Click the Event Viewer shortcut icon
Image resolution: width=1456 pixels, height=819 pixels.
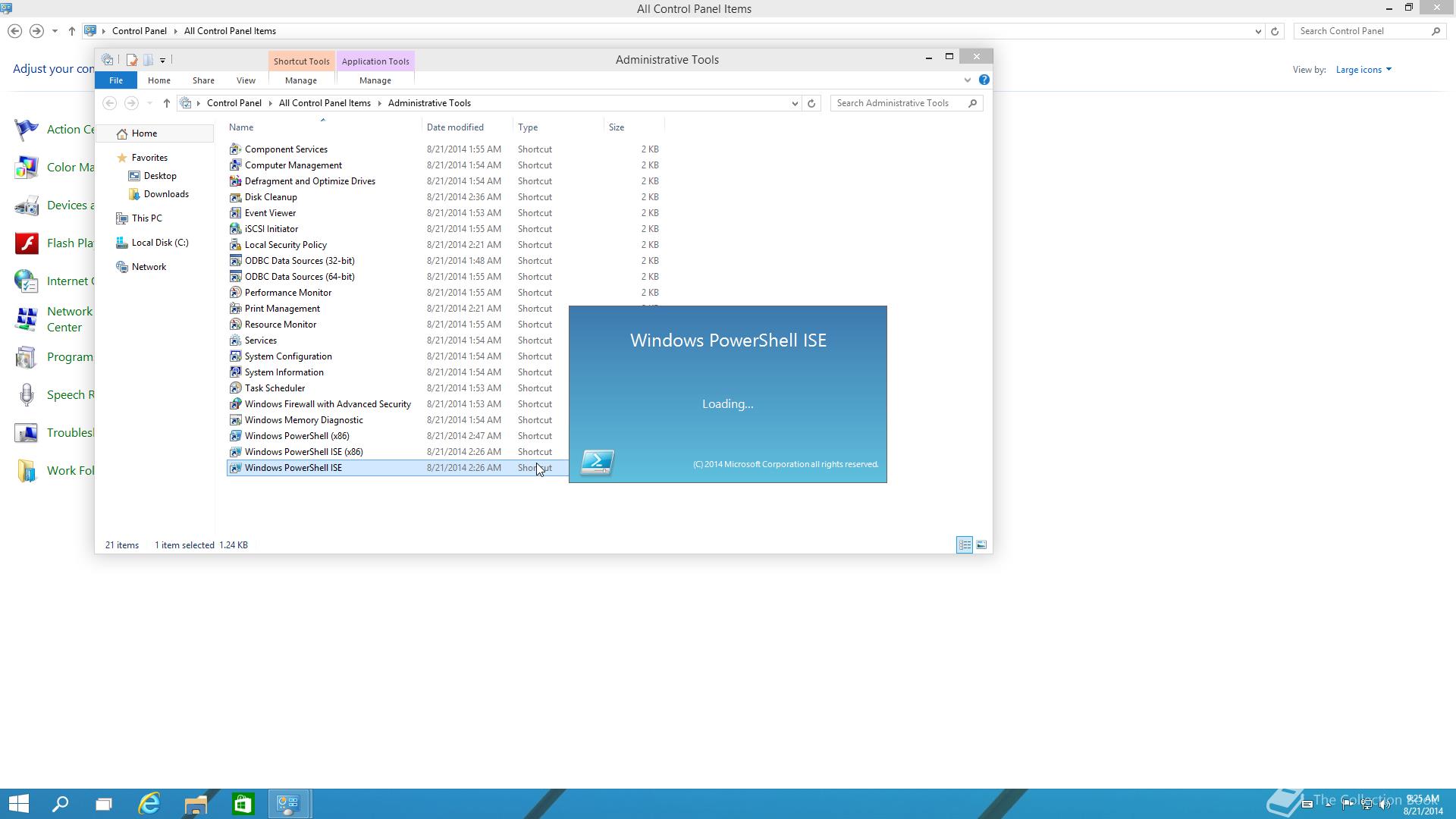point(235,213)
